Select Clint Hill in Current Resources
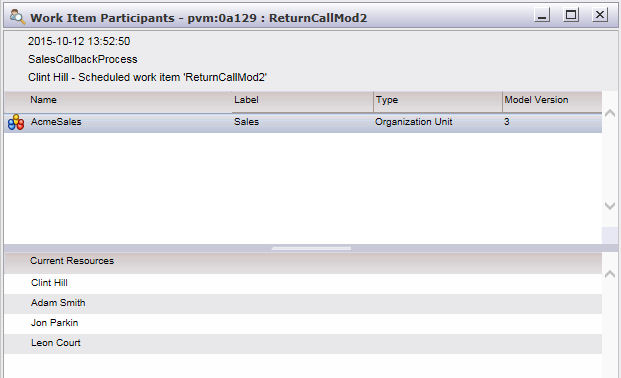The width and height of the screenshot is (621, 378). pos(303,283)
